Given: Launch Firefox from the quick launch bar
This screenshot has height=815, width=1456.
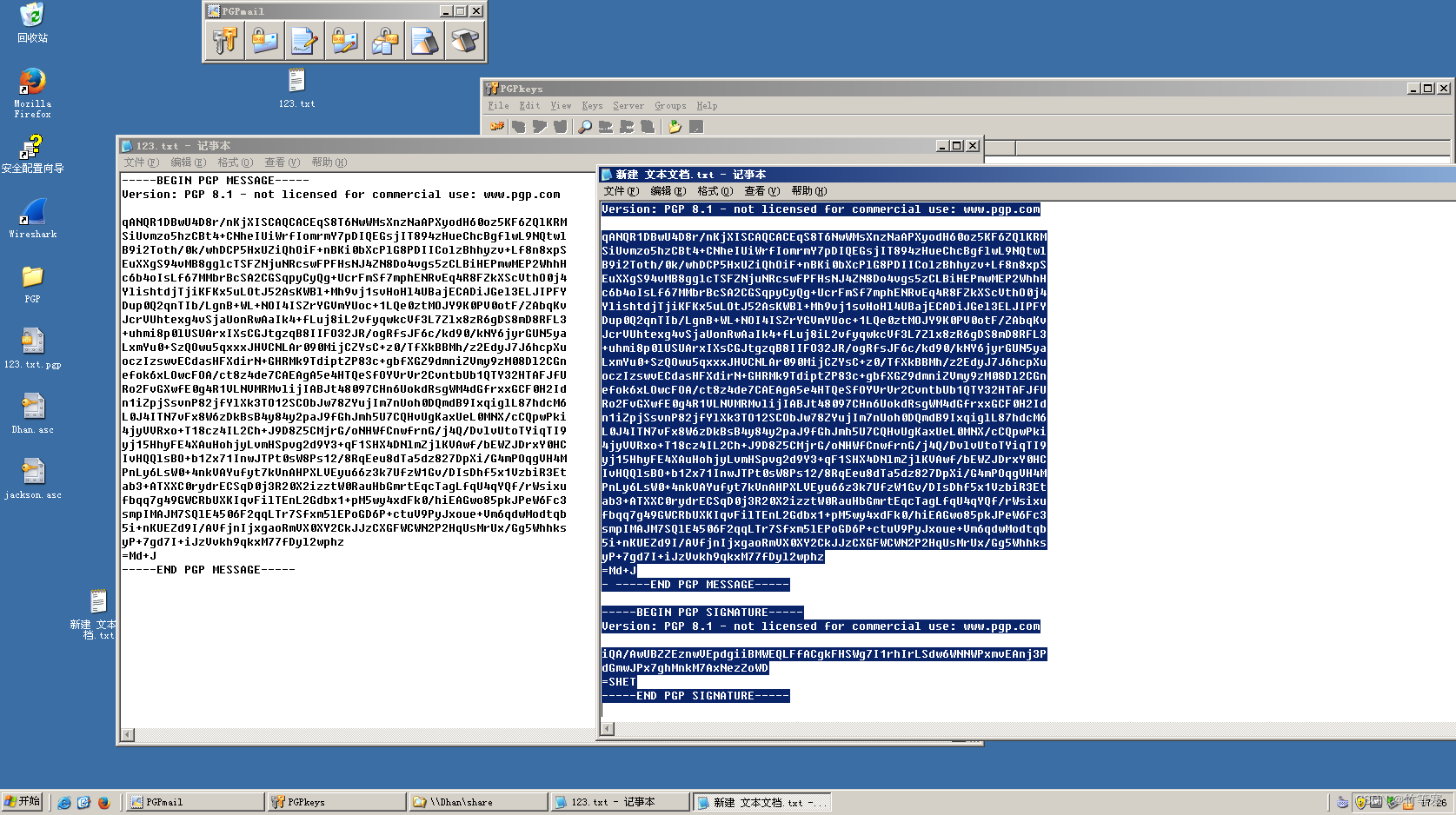Looking at the screenshot, I should point(103,802).
